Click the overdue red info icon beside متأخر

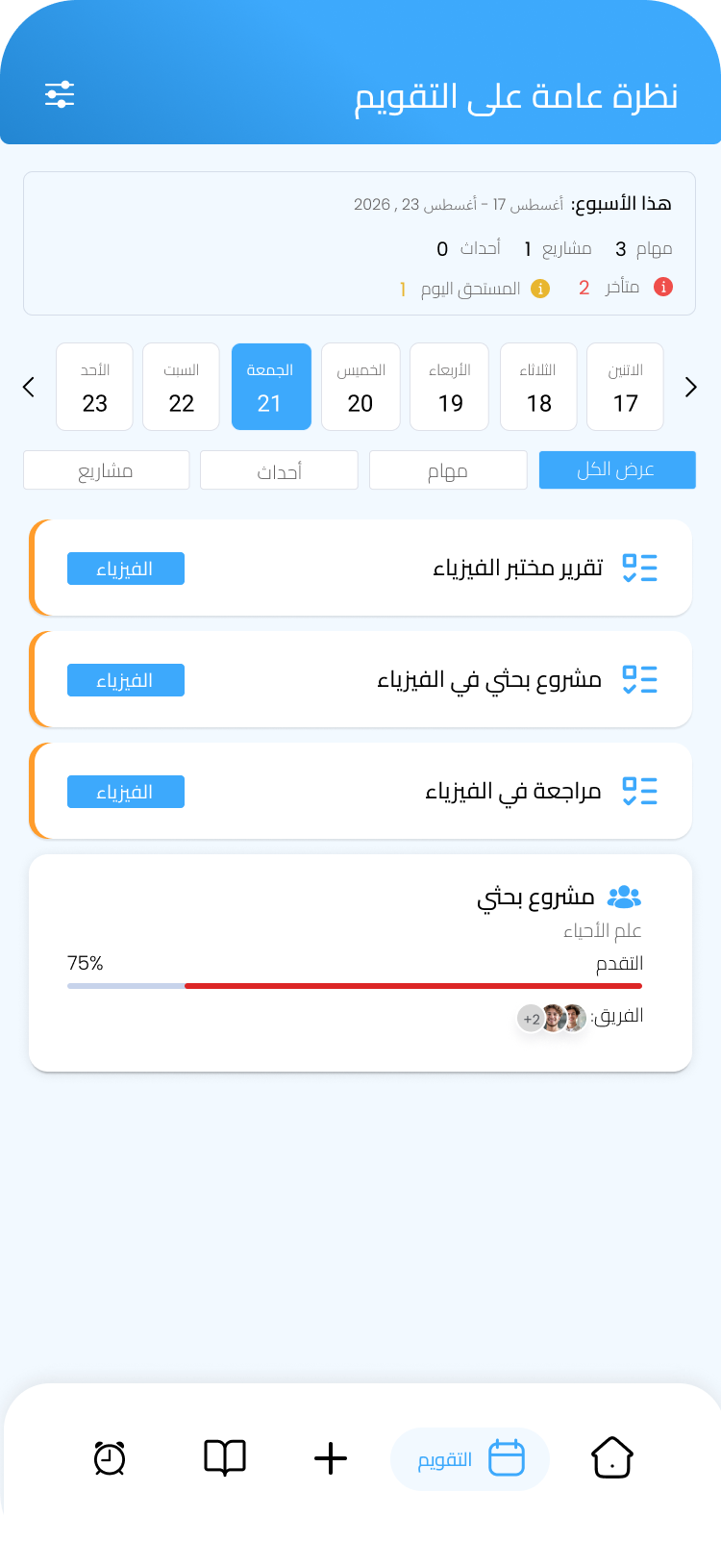click(x=662, y=287)
